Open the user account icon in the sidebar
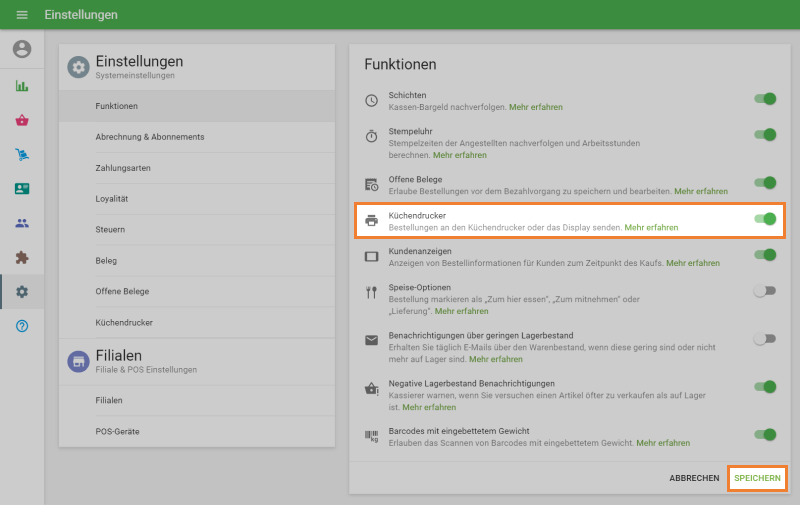Image resolution: width=800 pixels, height=505 pixels. click(x=22, y=49)
